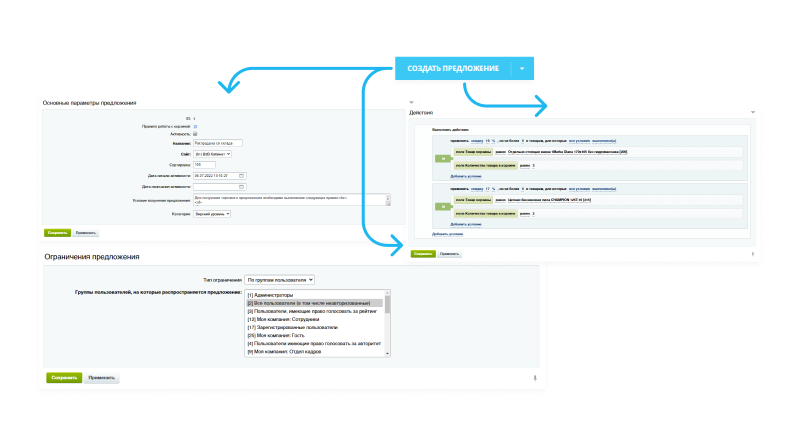Select '[17] Зарегистрированные пользователи'
The width and height of the screenshot is (800, 443).
click(315, 327)
